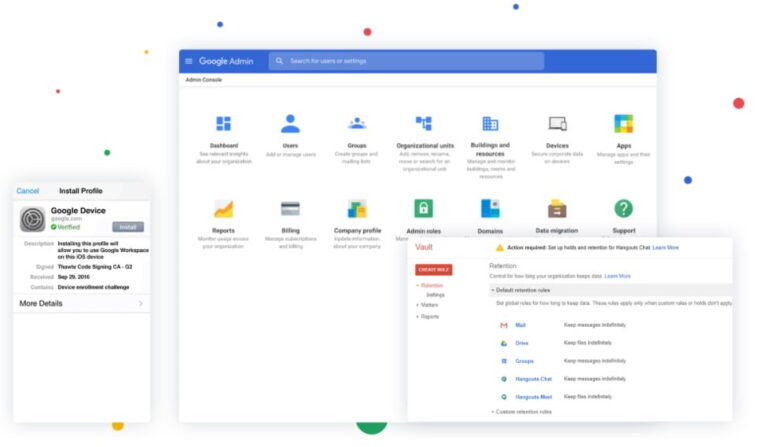
Task: Click the Install button for Google Device
Action: pyautogui.click(x=128, y=227)
